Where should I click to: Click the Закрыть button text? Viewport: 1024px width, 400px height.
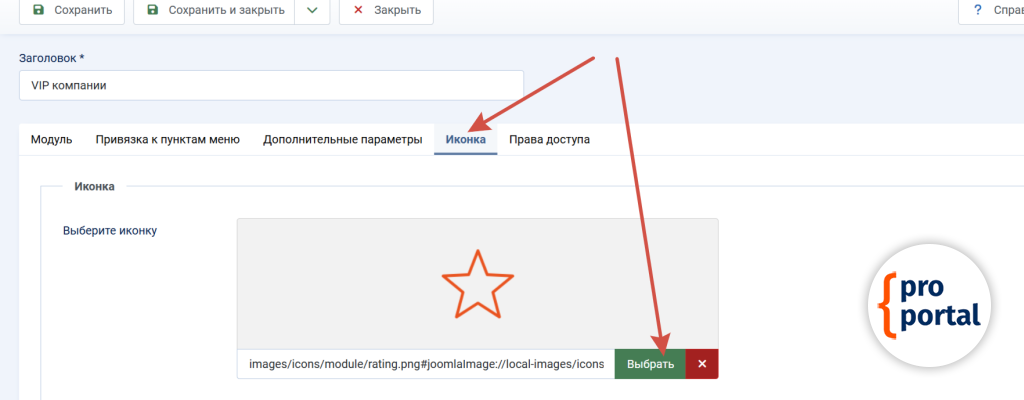pos(397,10)
